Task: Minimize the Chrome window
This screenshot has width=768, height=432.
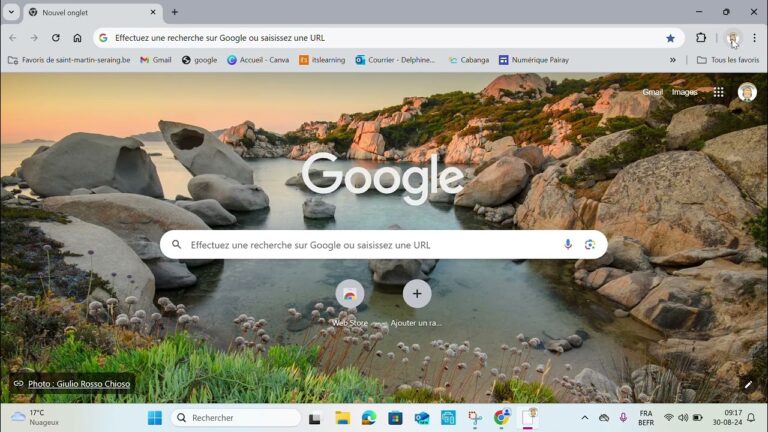Action: pyautogui.click(x=699, y=12)
